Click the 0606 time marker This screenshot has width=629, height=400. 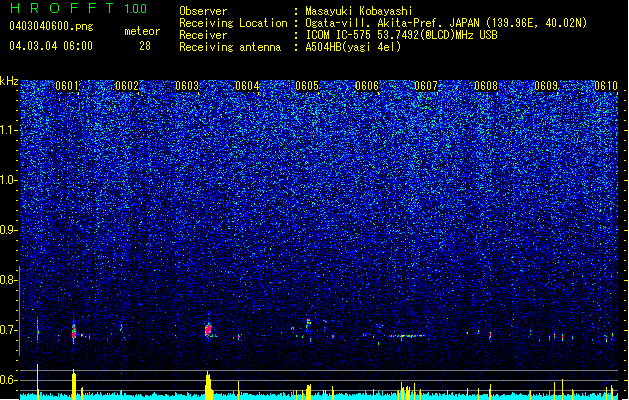pyautogui.click(x=367, y=86)
